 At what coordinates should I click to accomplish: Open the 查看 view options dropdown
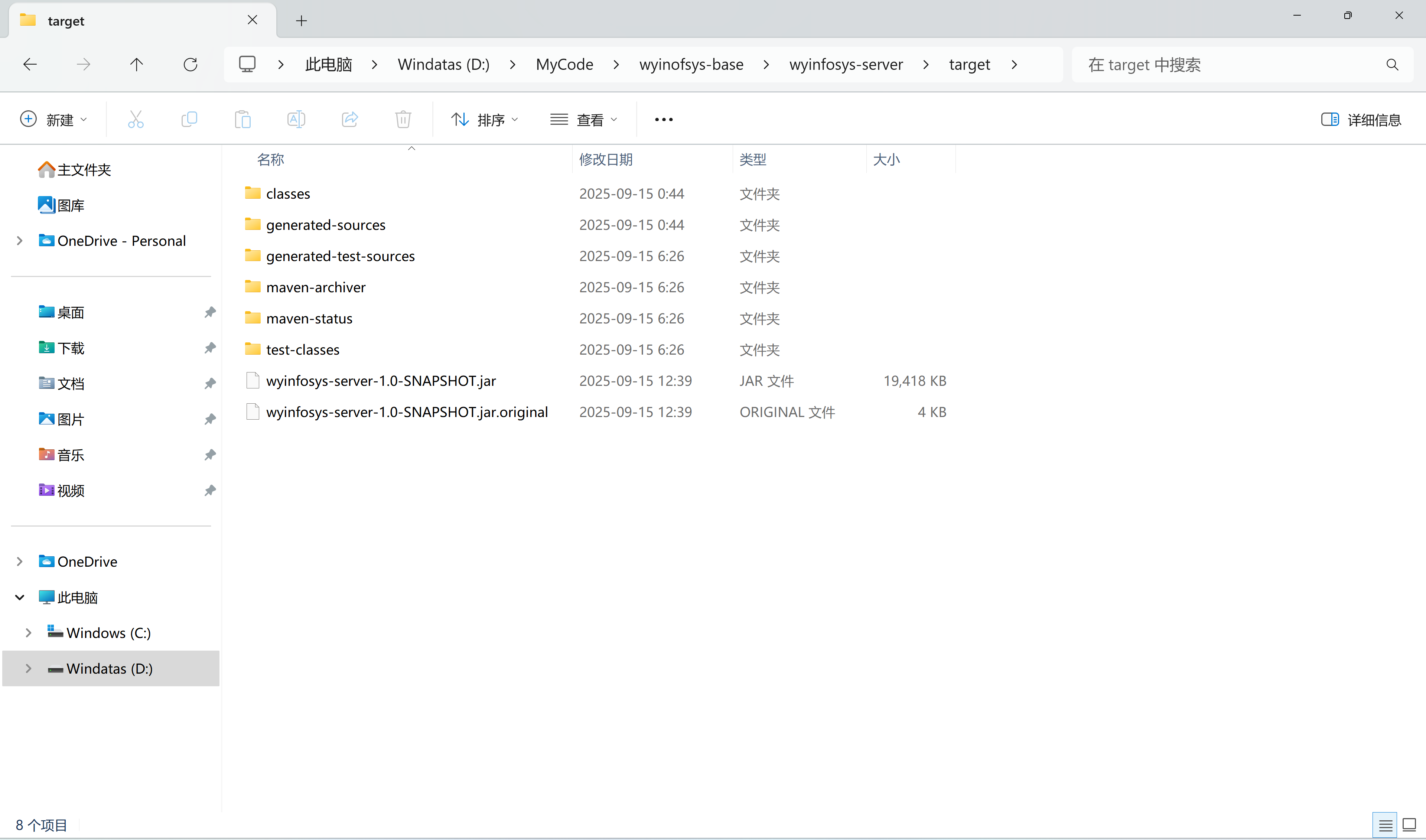(584, 119)
